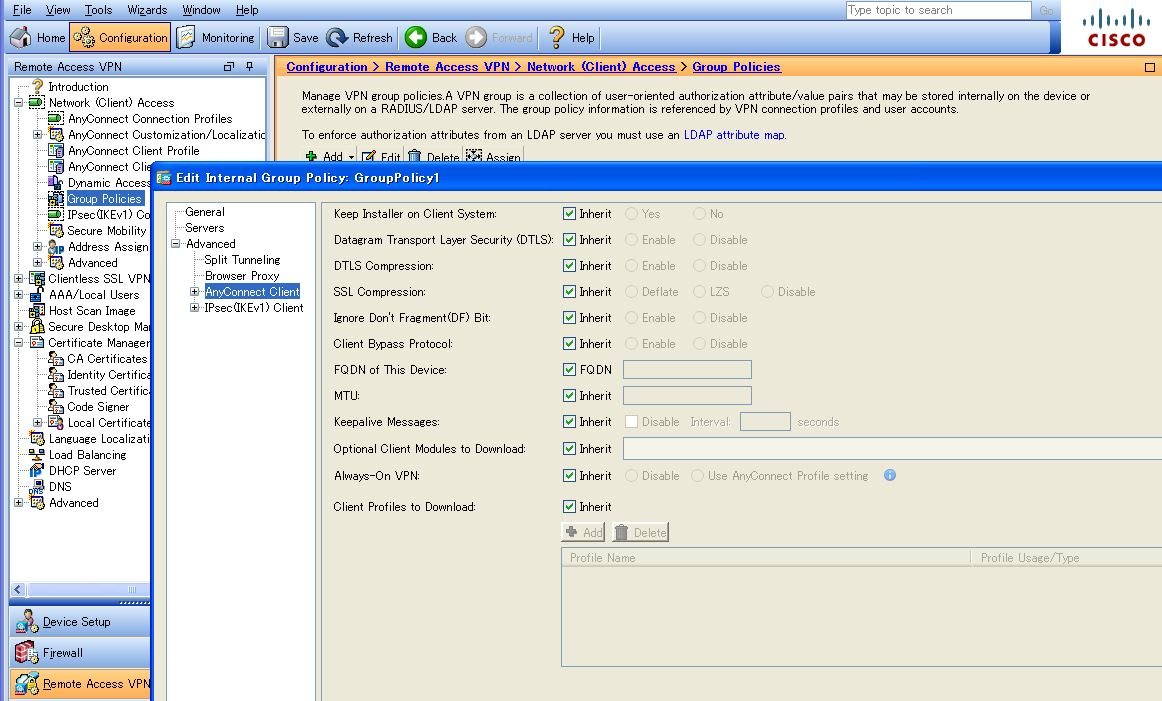The image size is (1162, 701).
Task: Select AnyConnect Connection Profiles icon
Action: tap(56, 119)
